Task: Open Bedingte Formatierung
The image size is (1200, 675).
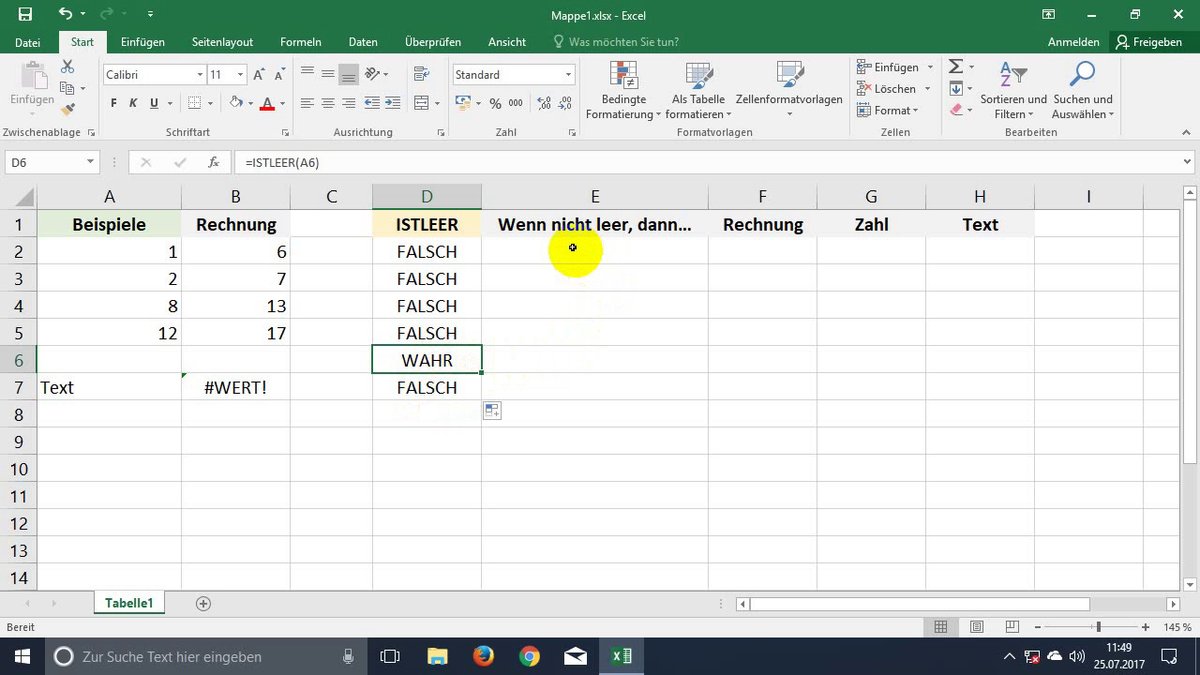Action: 623,90
